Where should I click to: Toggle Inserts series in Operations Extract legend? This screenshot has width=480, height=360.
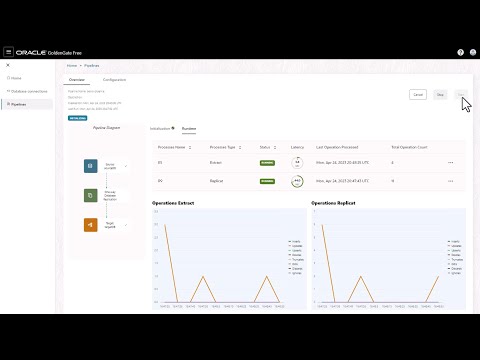(295, 241)
